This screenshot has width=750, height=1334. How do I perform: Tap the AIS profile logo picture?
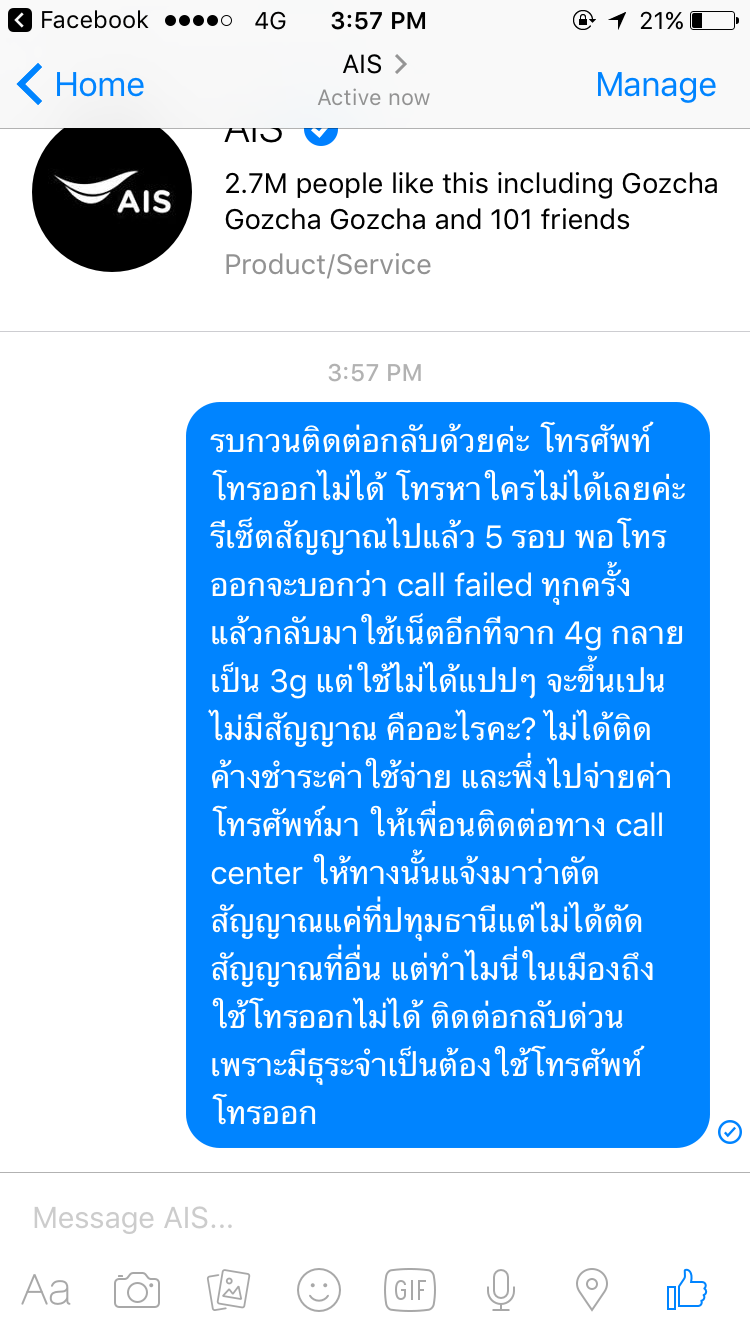pyautogui.click(x=112, y=192)
